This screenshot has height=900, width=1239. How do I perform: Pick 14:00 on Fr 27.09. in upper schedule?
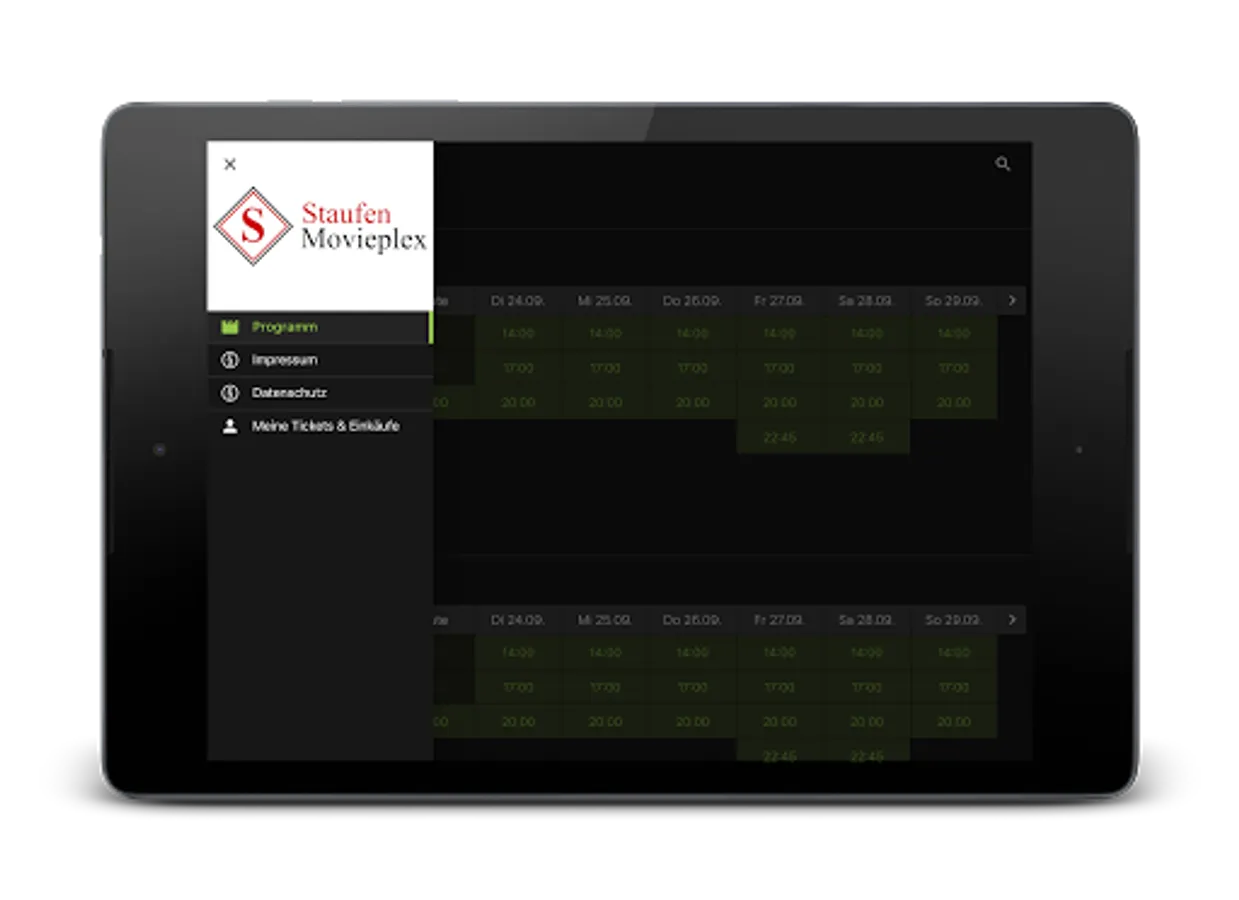click(779, 333)
